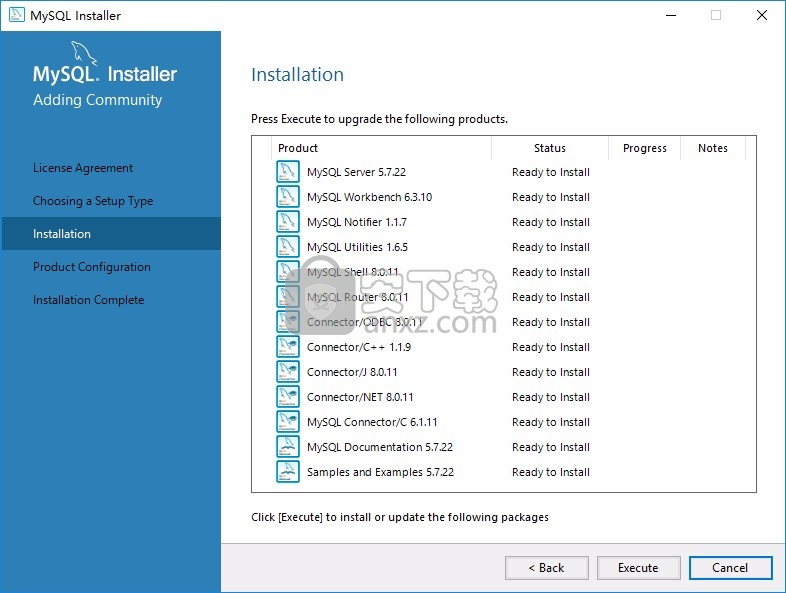Click the MySQL Shell 8.0.11 product icon
This screenshot has height=593, width=786.
[x=288, y=272]
